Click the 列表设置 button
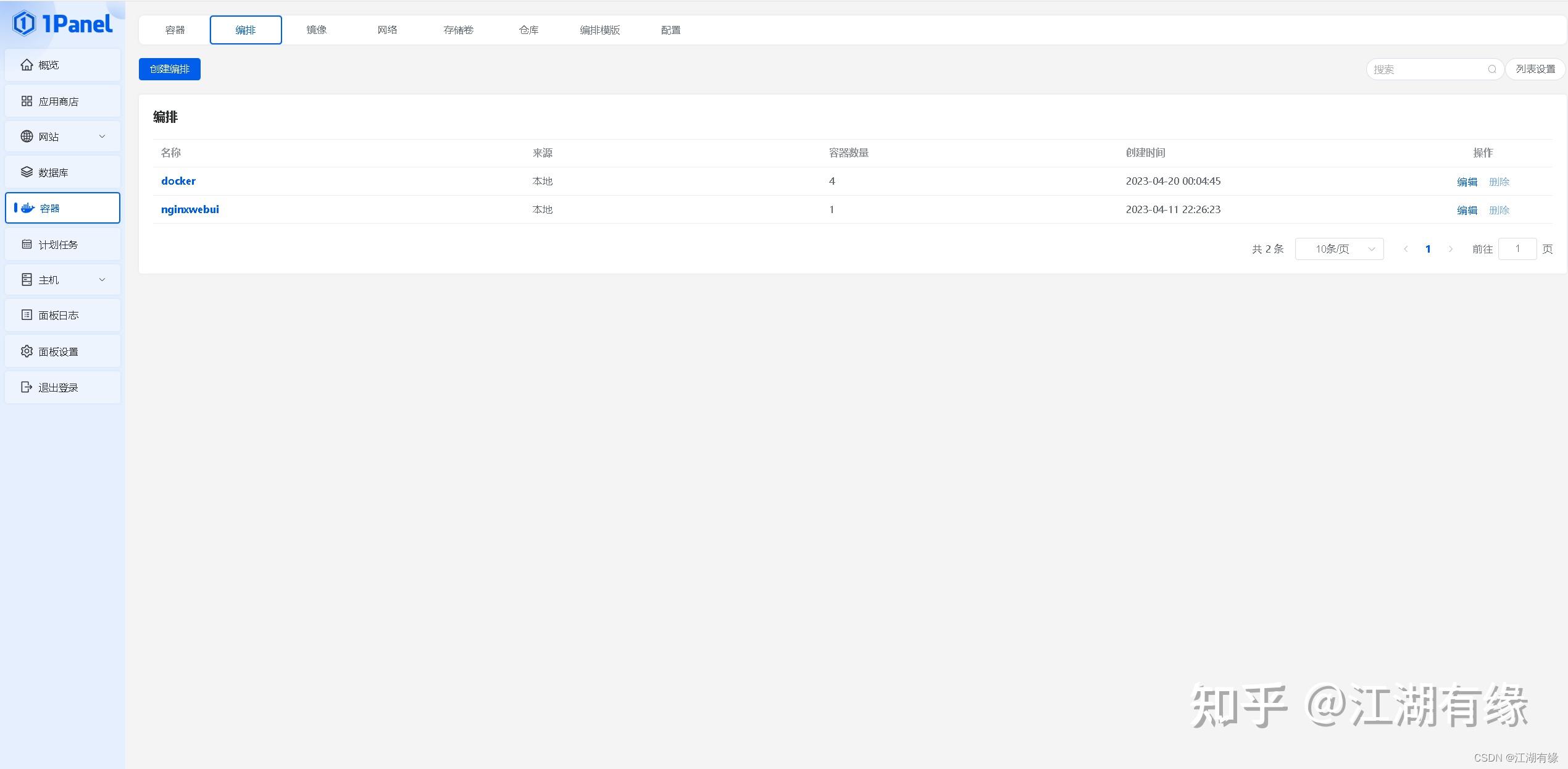 (x=1535, y=69)
